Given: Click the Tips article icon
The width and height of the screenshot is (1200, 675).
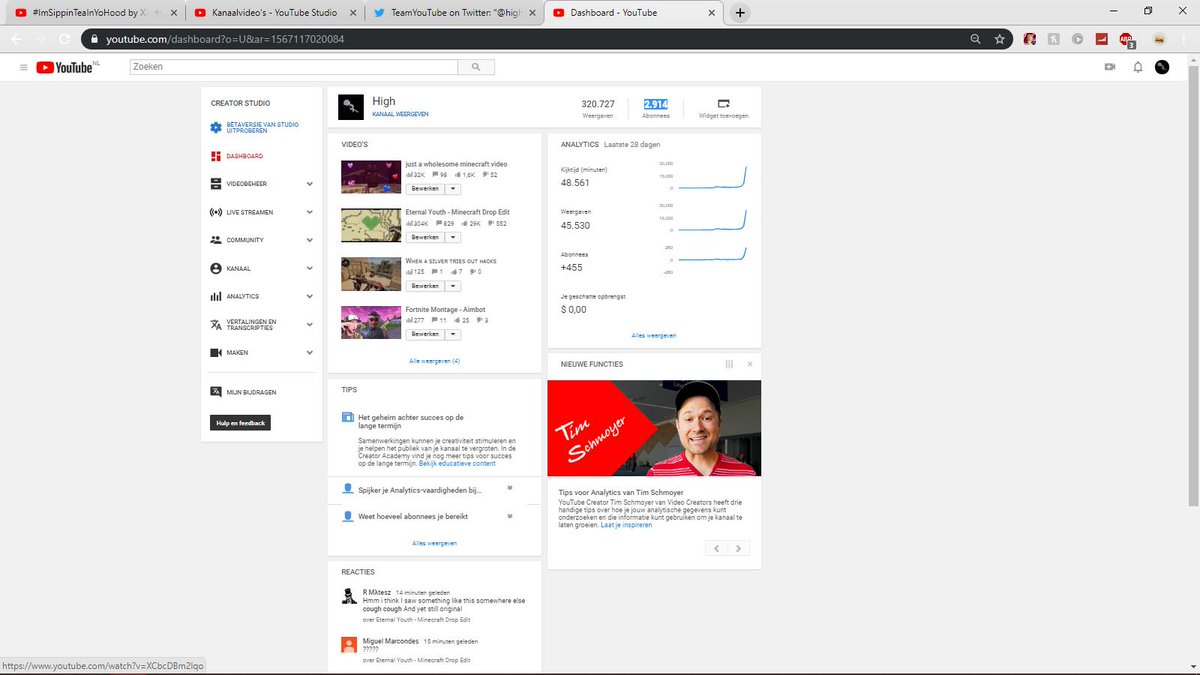Looking at the screenshot, I should coord(348,417).
